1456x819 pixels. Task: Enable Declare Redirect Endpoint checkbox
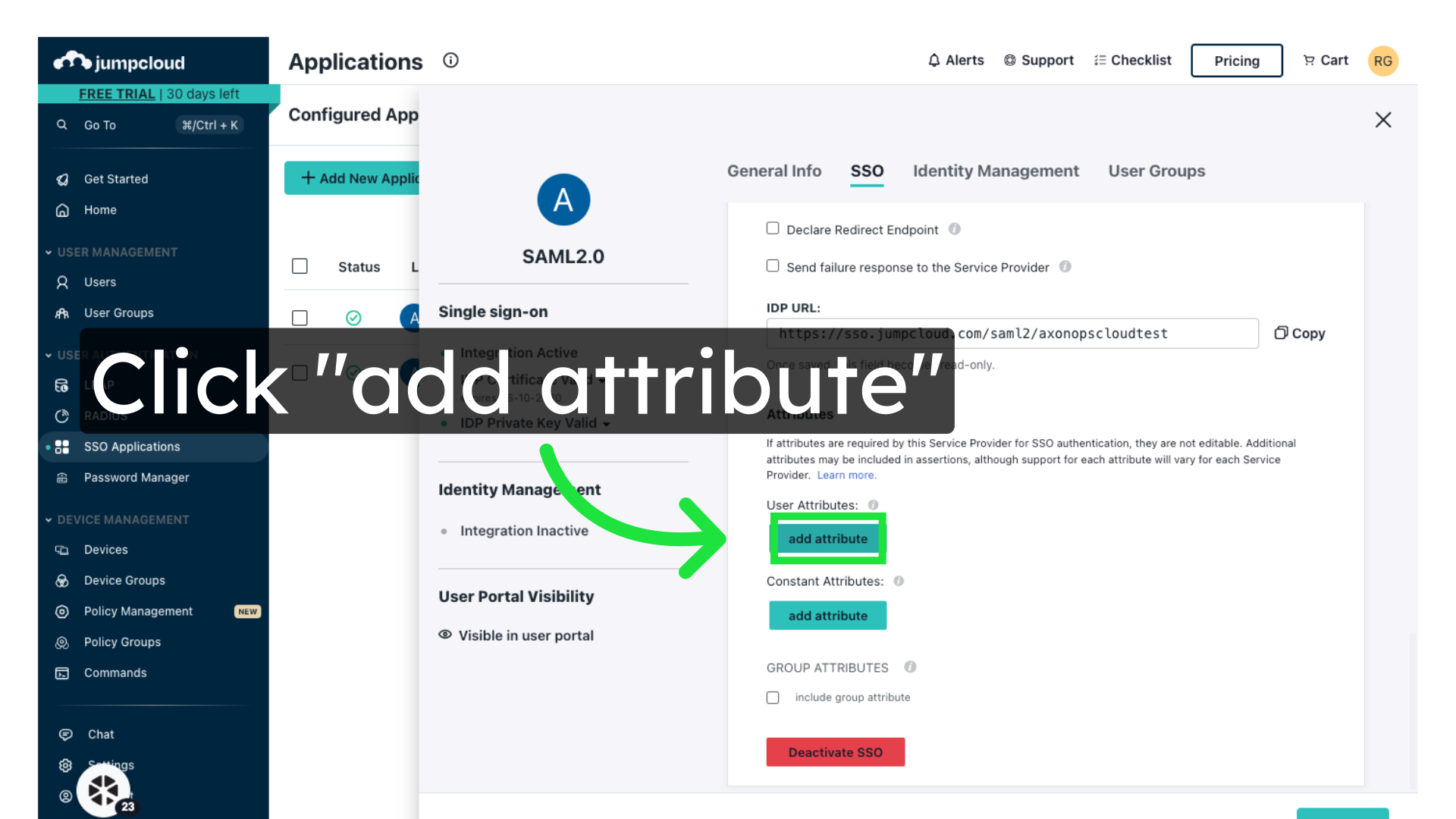coord(773,228)
